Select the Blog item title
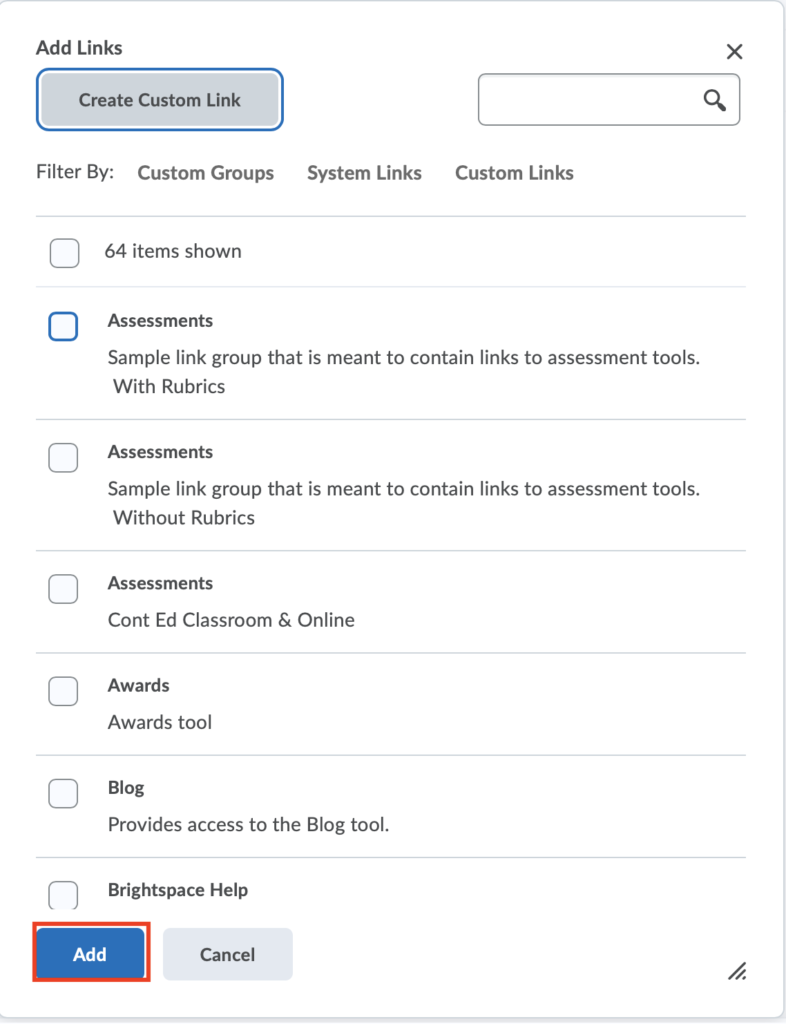The width and height of the screenshot is (786, 1024). pos(126,788)
